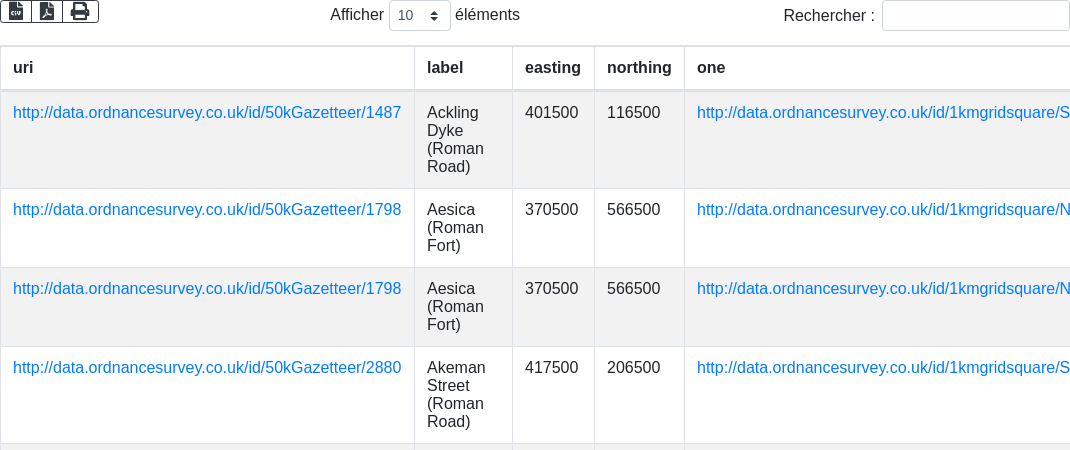Image resolution: width=1070 pixels, height=450 pixels.
Task: Sort by the column named one
Action: click(711, 68)
